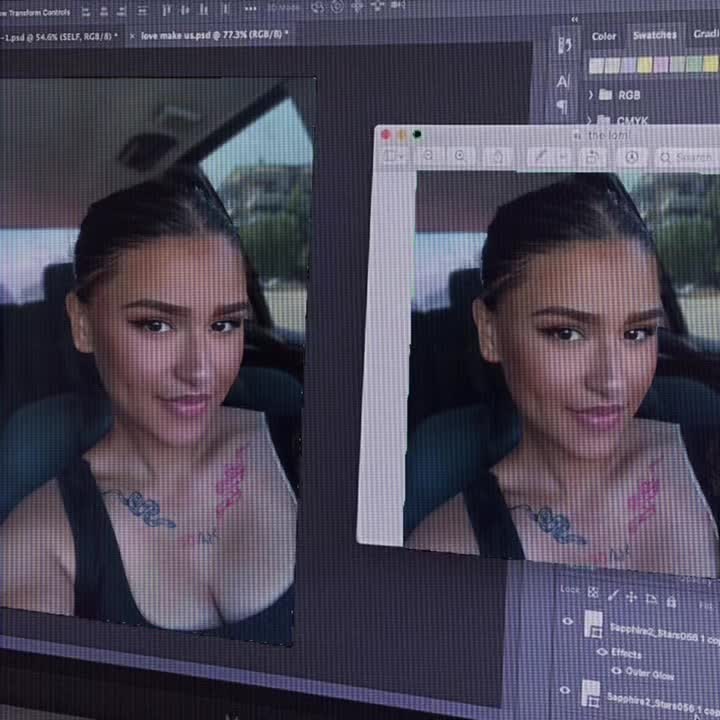
Task: Select the 3D Slide camera icon
Action: 377,6
